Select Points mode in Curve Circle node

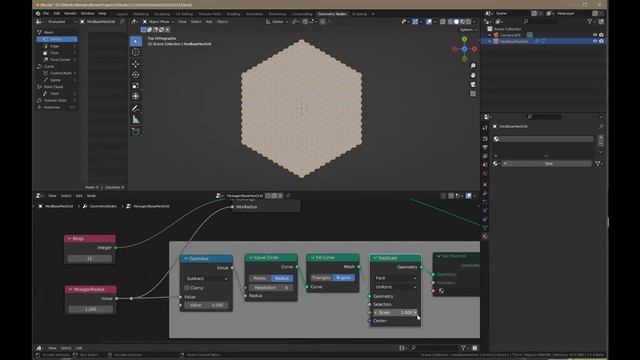click(x=260, y=278)
